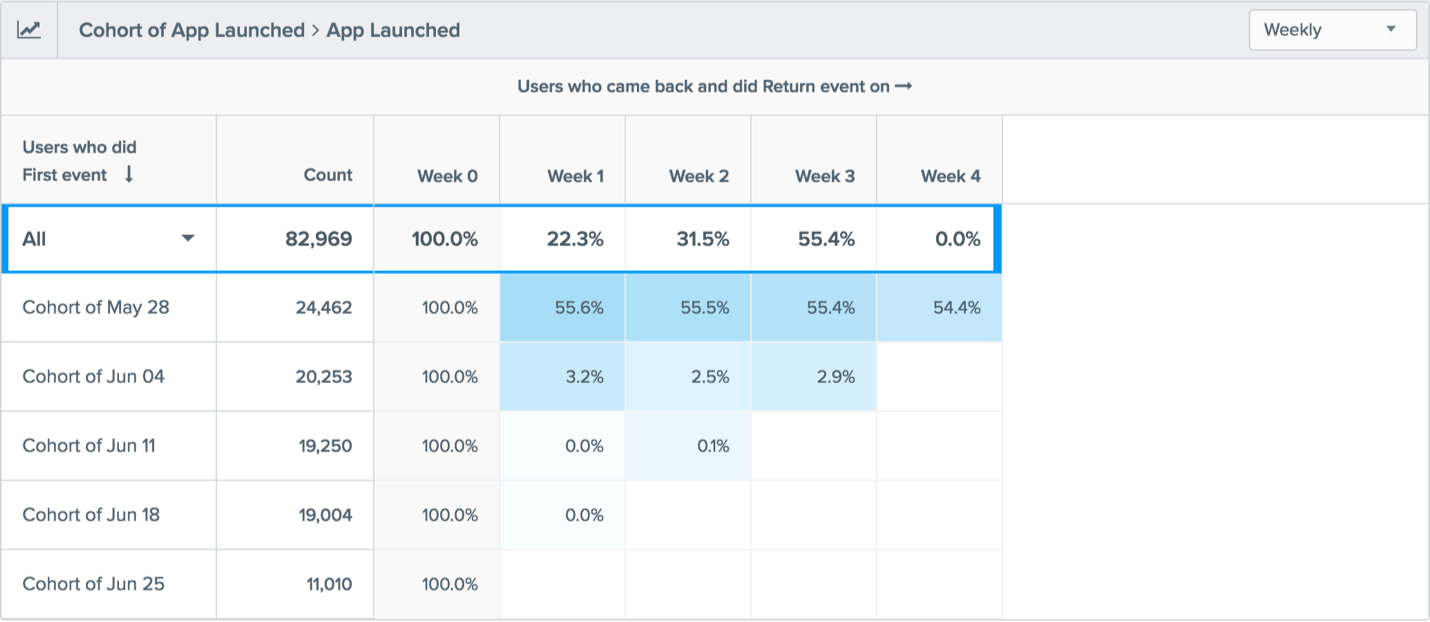Click the 3.2% retention cell
1430x622 pixels.
584,377
